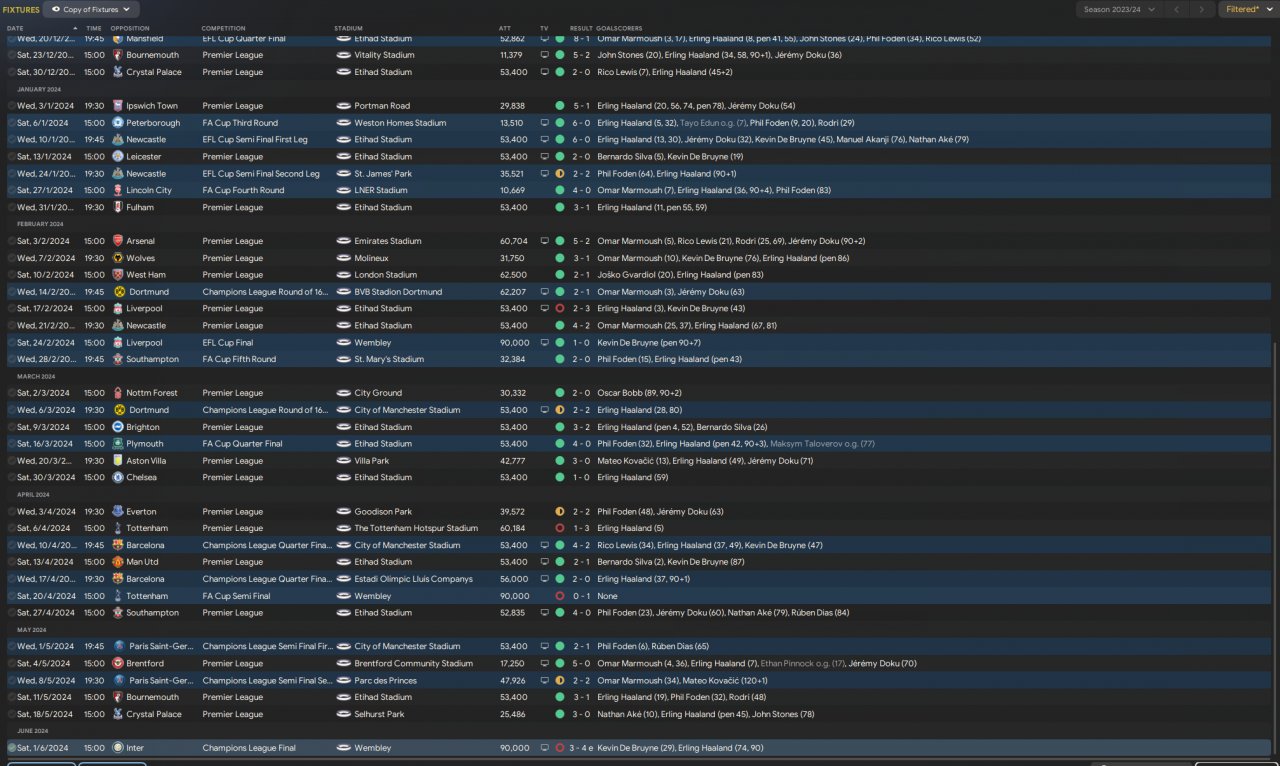1280x766 pixels.
Task: Click the stadium icon beside Goodison Park
Action: [x=344, y=512]
